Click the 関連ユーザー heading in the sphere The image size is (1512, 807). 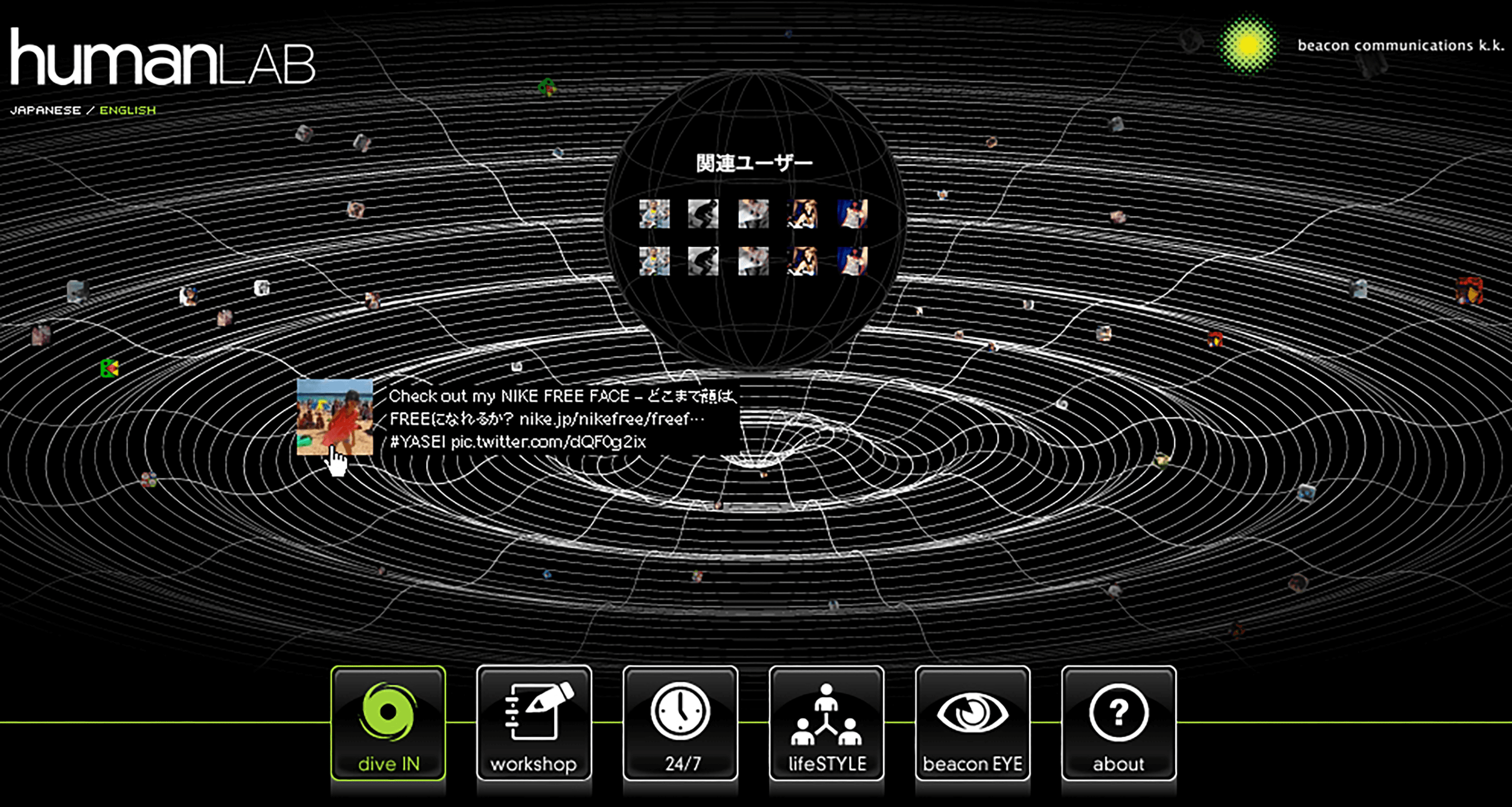click(x=754, y=163)
